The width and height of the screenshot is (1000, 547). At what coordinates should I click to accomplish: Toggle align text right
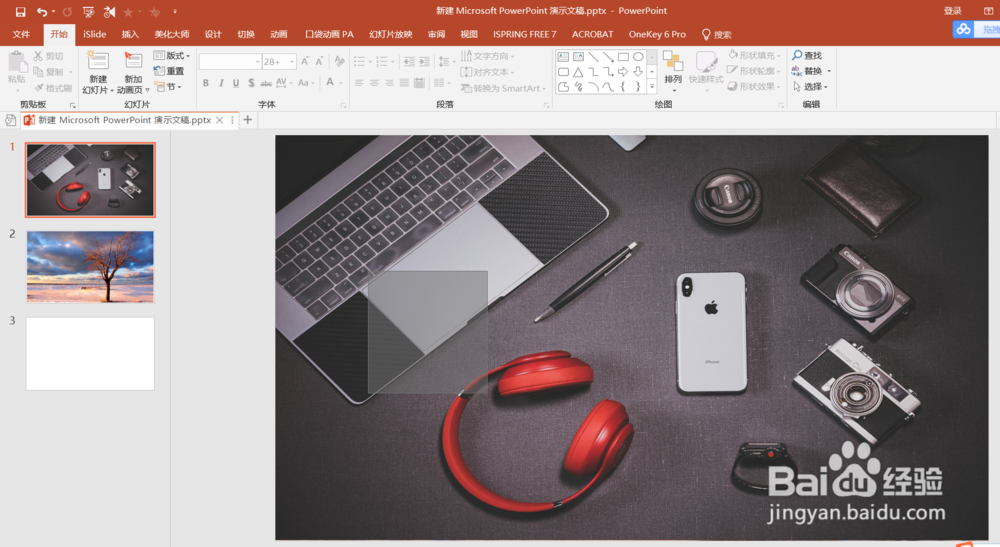pos(389,83)
